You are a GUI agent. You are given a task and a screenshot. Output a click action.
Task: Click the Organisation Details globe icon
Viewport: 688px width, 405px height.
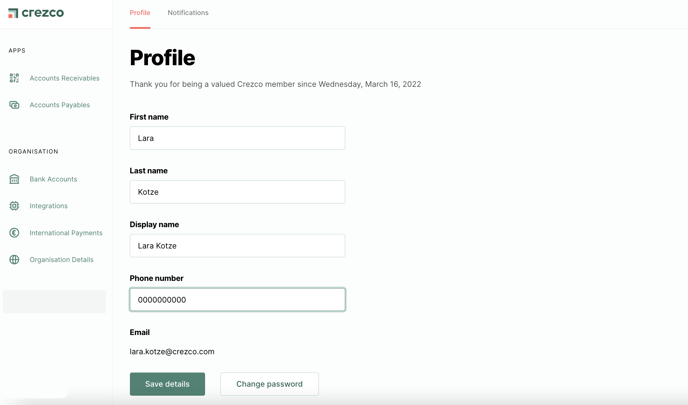(x=14, y=259)
